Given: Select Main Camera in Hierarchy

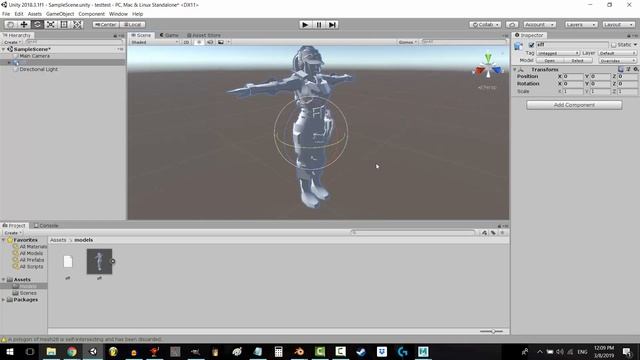Looking at the screenshot, I should (x=35, y=56).
